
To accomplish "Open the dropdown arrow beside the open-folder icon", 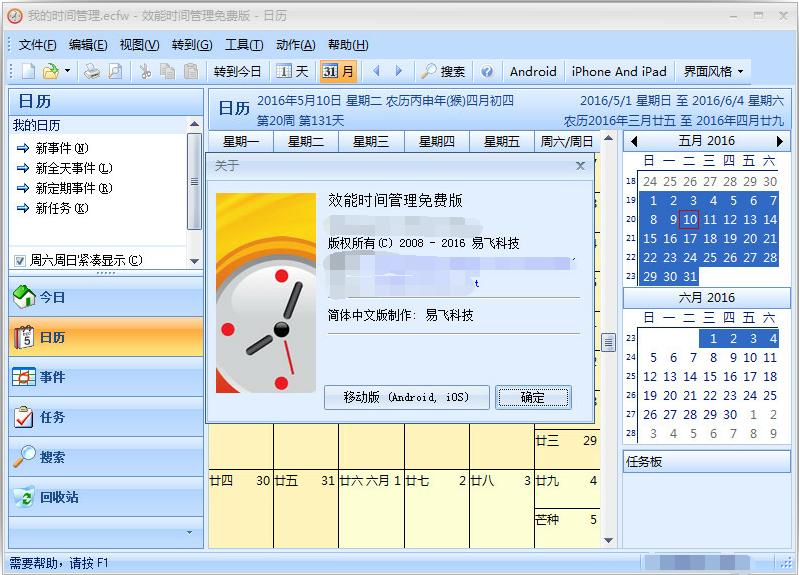I will 67,71.
